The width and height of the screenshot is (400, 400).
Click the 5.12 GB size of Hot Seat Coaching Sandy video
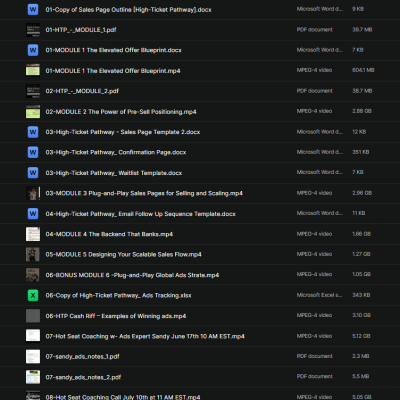click(361, 336)
